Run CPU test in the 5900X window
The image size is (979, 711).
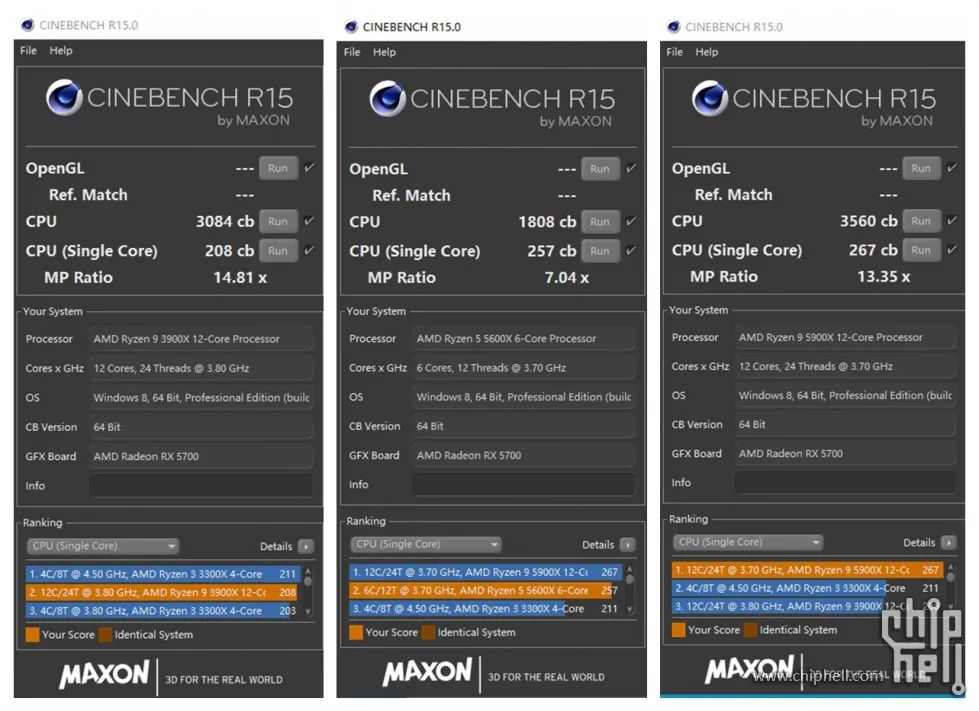pos(921,221)
